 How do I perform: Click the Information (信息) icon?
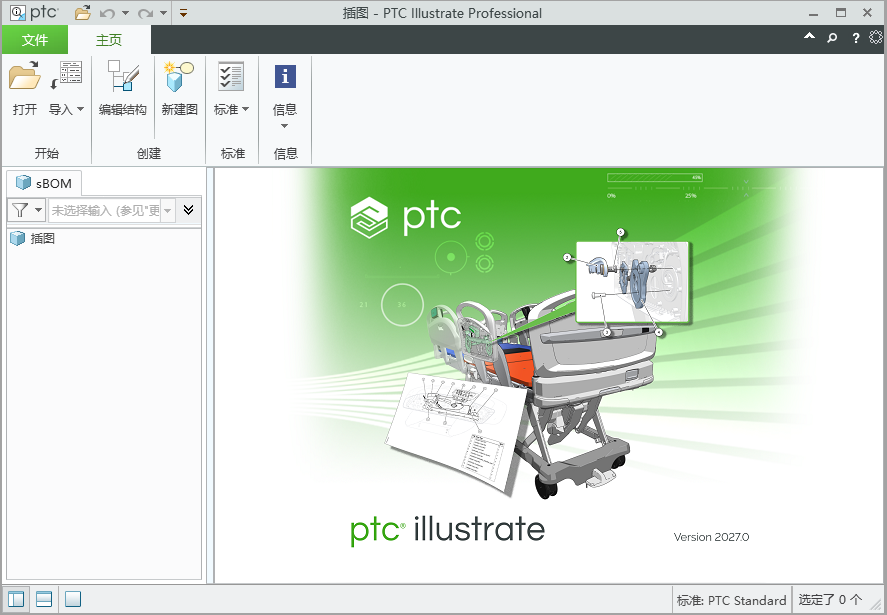pos(285,76)
